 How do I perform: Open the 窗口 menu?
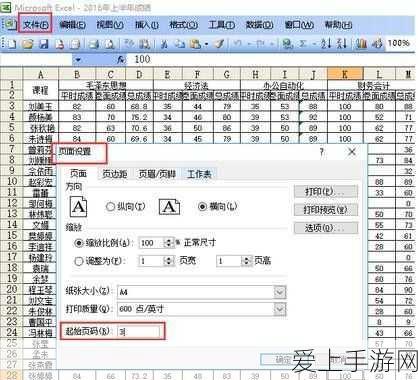click(x=299, y=25)
